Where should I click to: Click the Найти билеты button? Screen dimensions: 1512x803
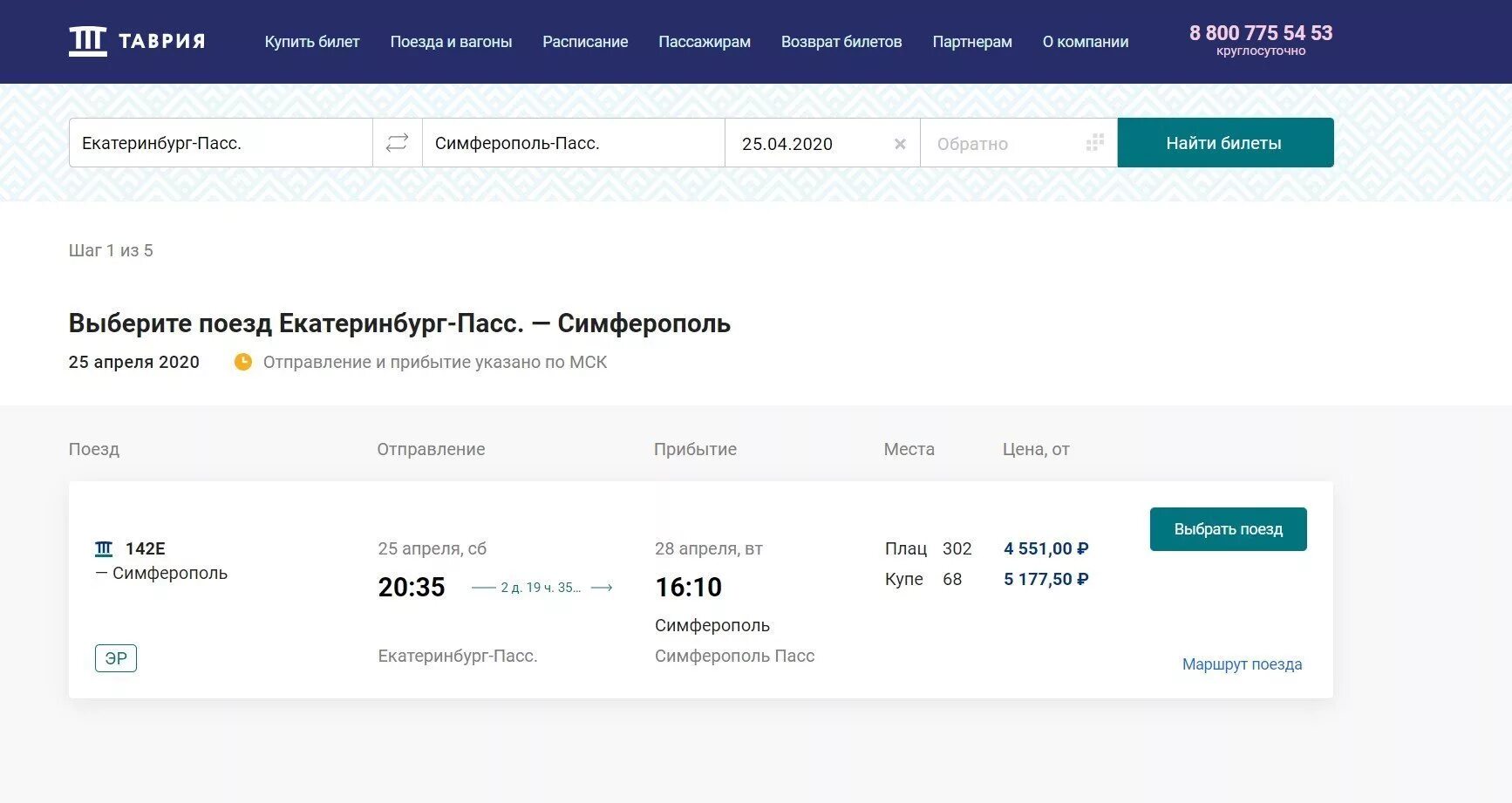pos(1225,143)
